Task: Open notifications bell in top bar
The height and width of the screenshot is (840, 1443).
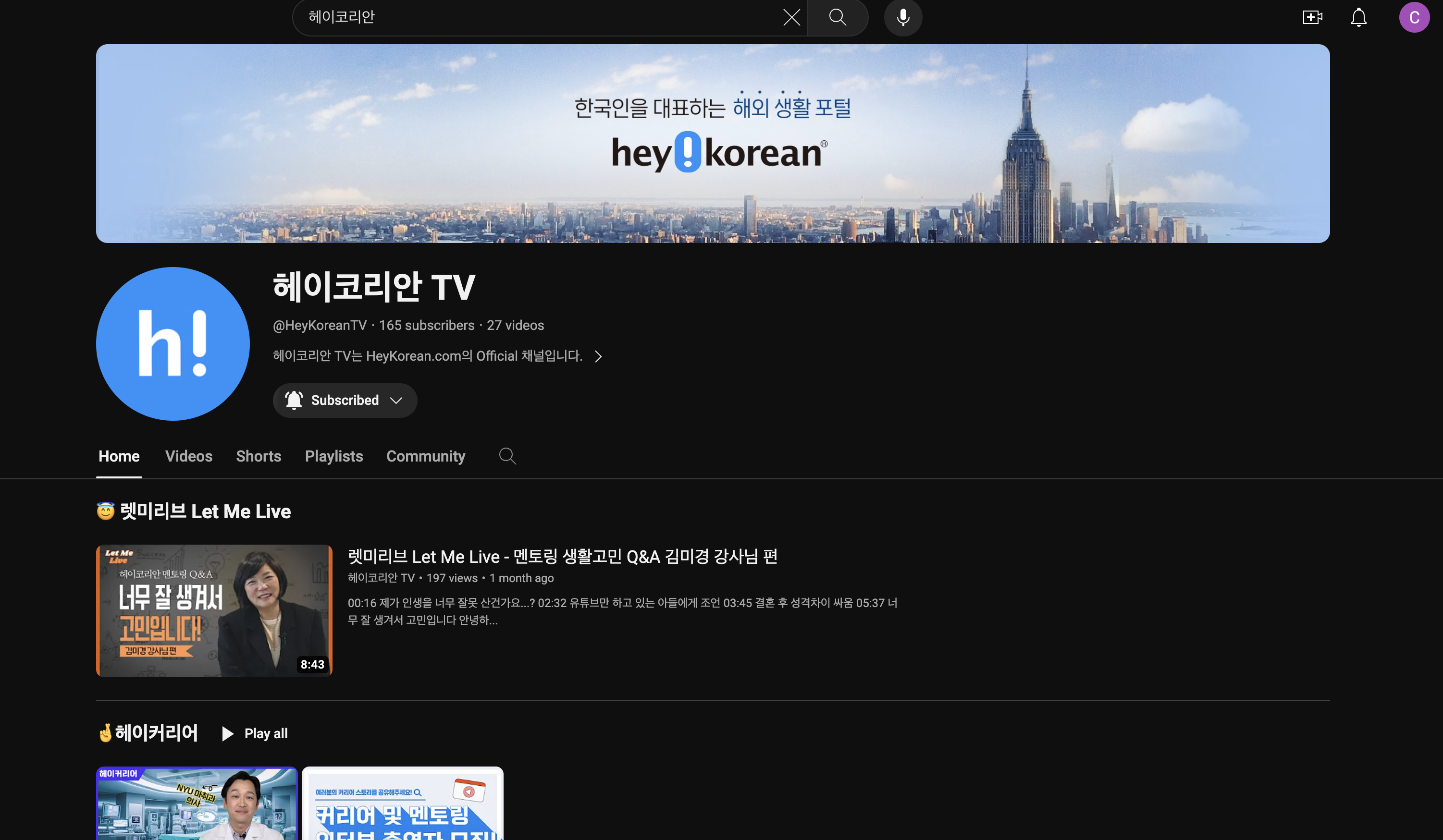Action: [1358, 17]
